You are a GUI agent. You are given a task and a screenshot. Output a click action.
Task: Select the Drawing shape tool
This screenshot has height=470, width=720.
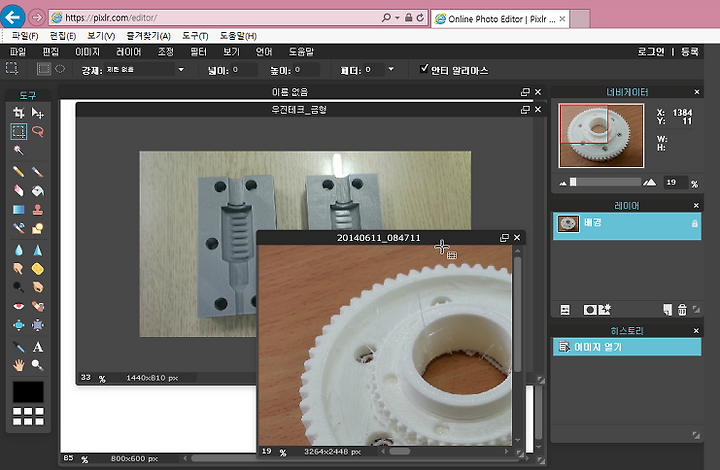click(38, 228)
